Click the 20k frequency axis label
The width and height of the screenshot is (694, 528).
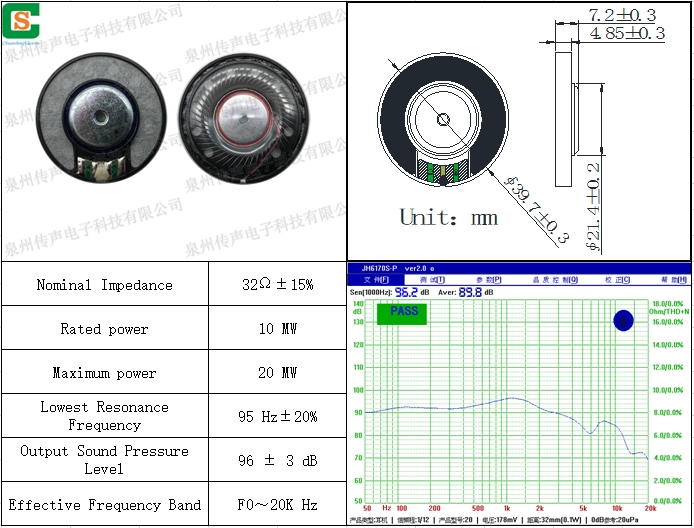point(650,509)
